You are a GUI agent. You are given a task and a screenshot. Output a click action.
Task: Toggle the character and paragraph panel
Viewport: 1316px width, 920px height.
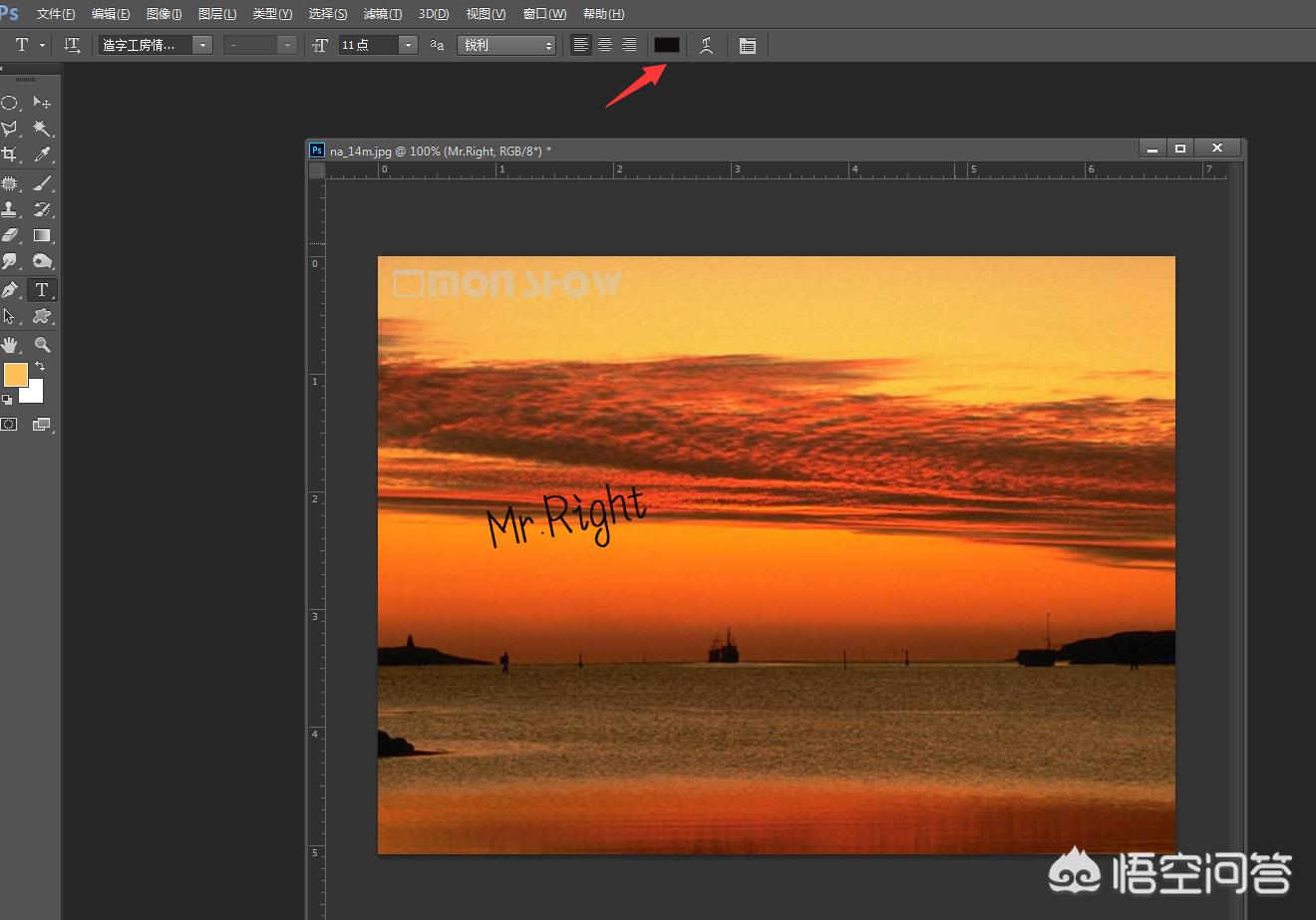tap(747, 45)
